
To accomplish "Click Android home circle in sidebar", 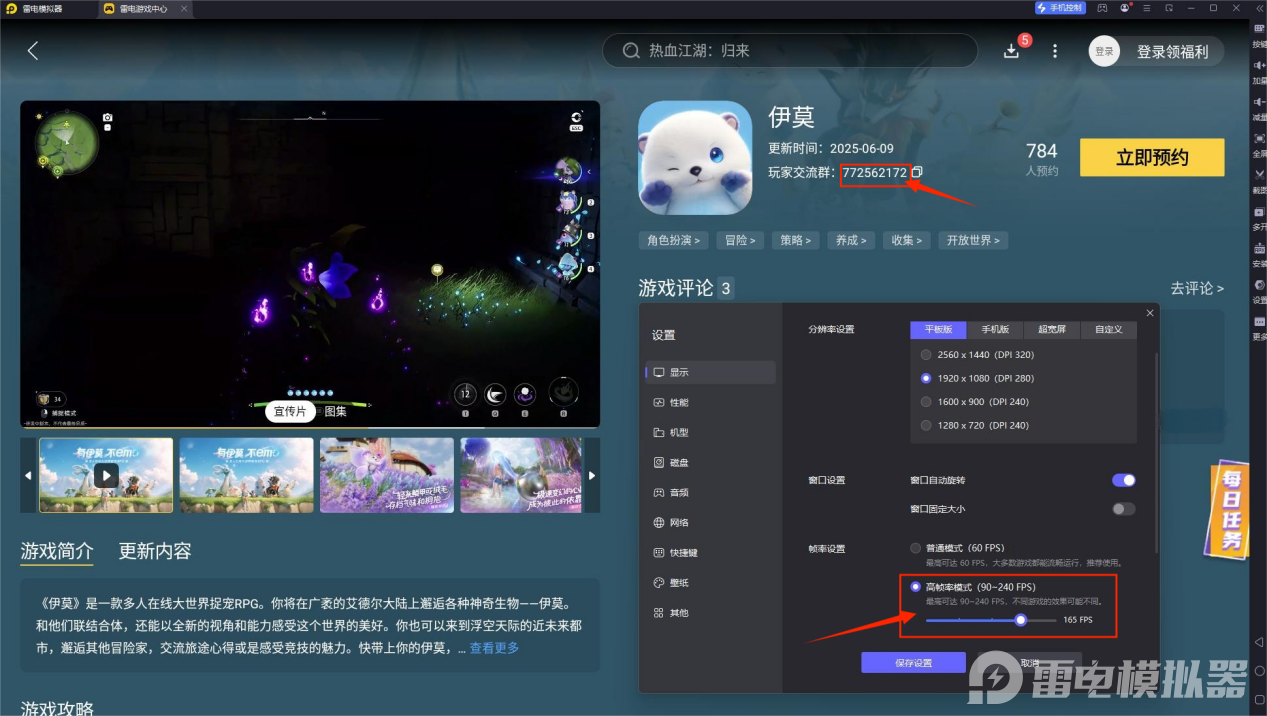I will coord(1259,671).
